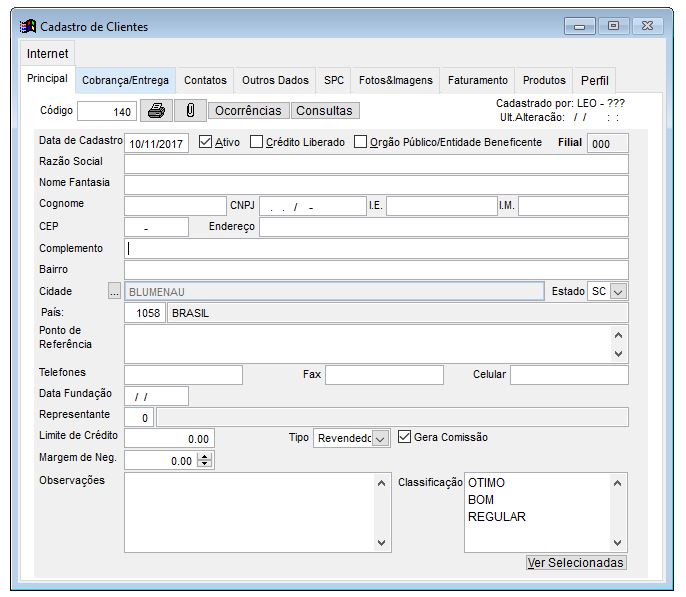Click the I.E. input field
Screen dimensions: 686x597
[x=441, y=206]
